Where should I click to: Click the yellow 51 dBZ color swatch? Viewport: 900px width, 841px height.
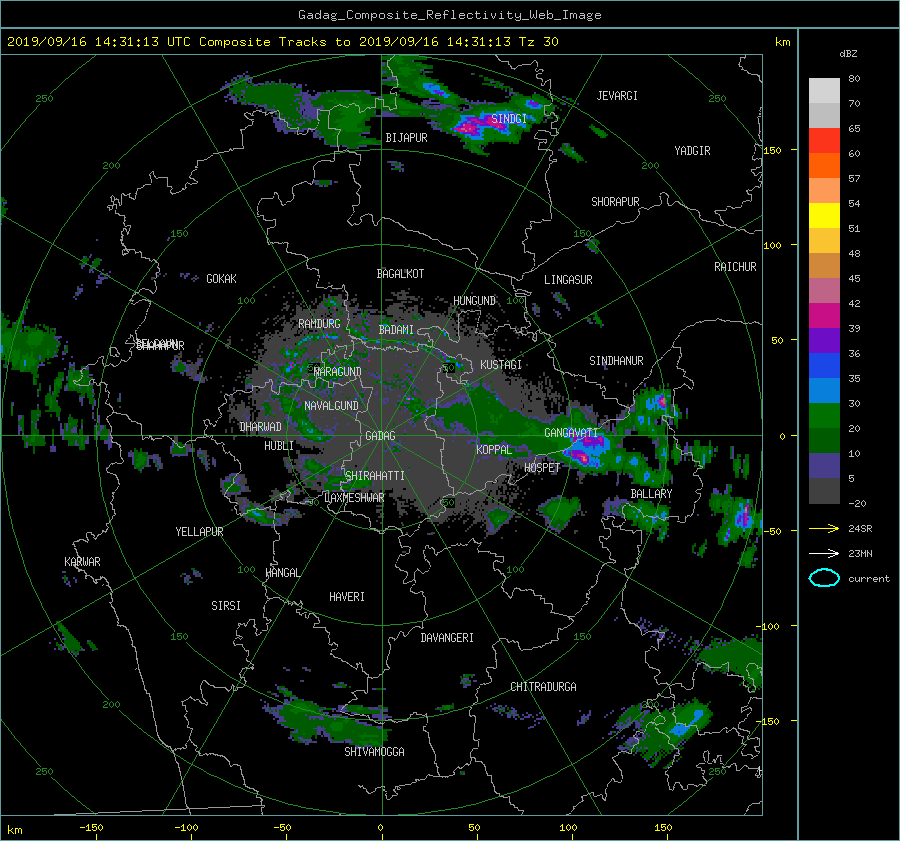click(x=824, y=215)
